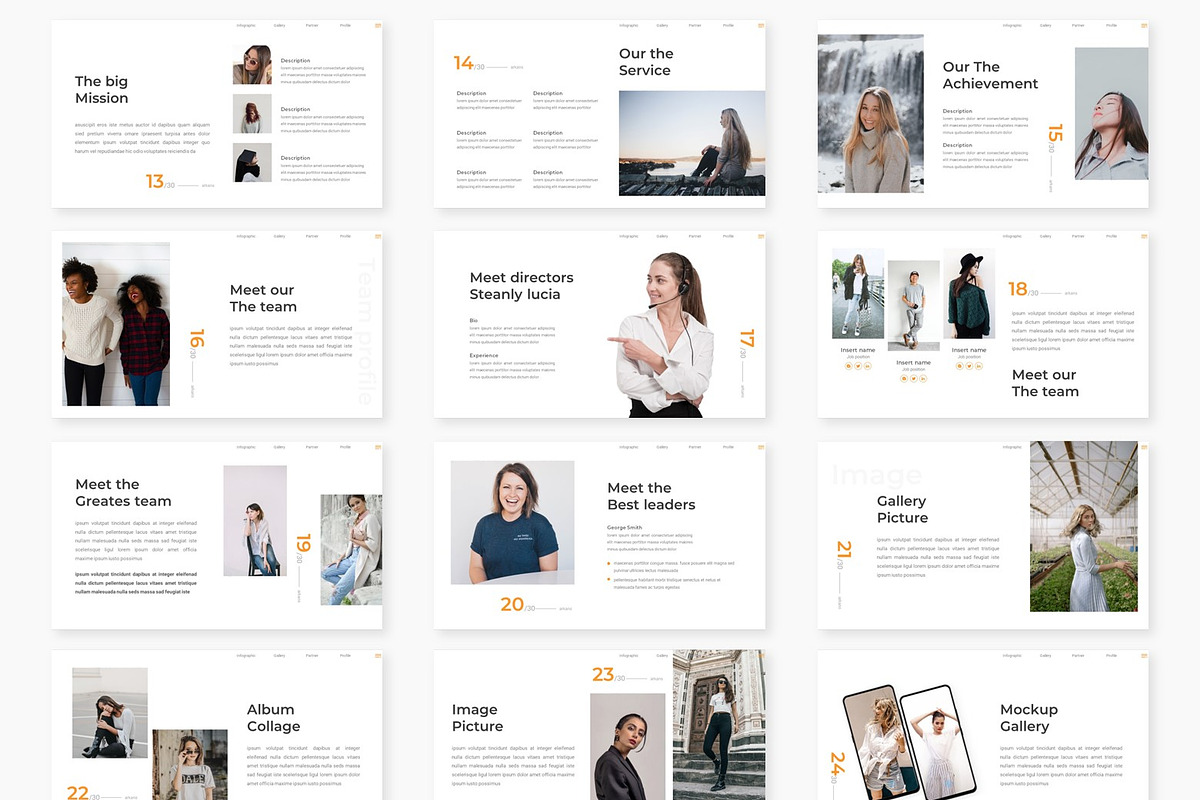Click the 'George Smith' name on leaders slide
Image resolution: width=1200 pixels, height=800 pixels.
click(x=624, y=527)
